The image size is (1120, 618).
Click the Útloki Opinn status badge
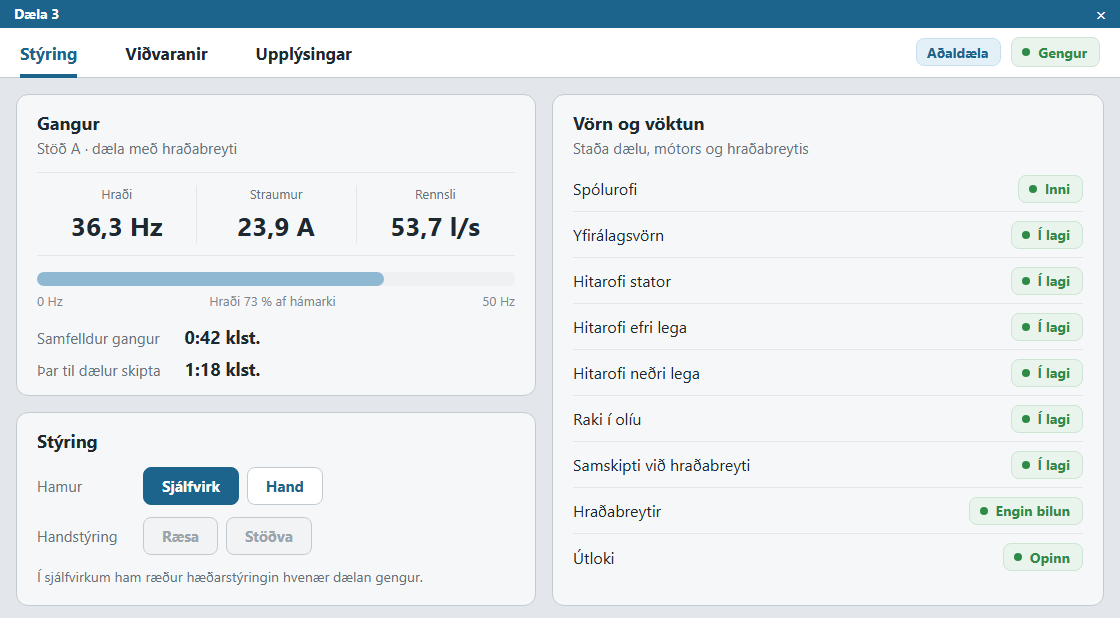pos(1043,558)
